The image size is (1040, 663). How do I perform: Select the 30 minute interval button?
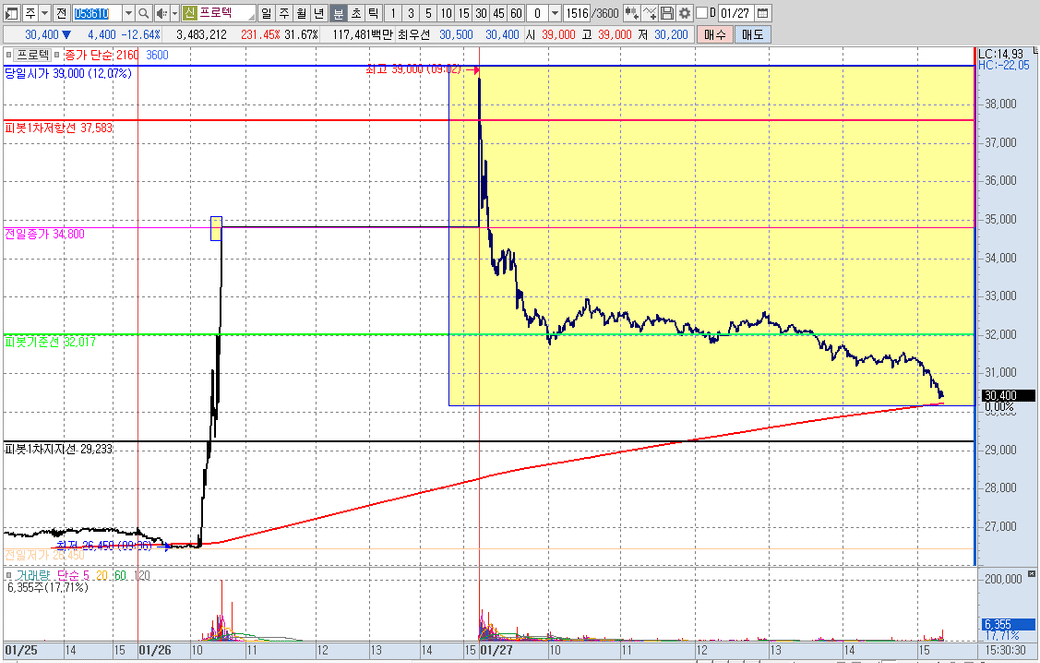pyautogui.click(x=481, y=13)
